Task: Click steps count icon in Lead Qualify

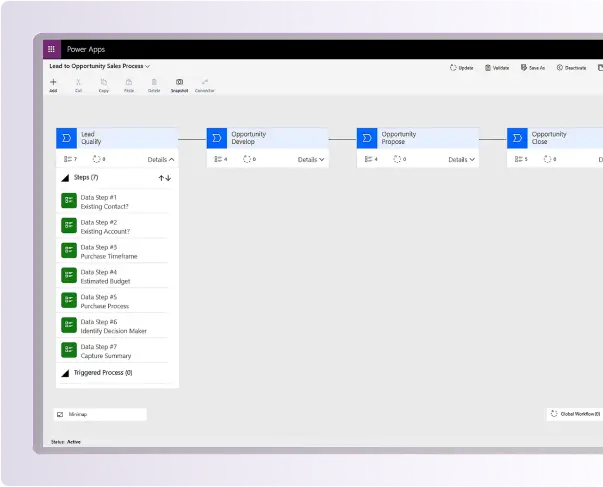Action: (68, 159)
